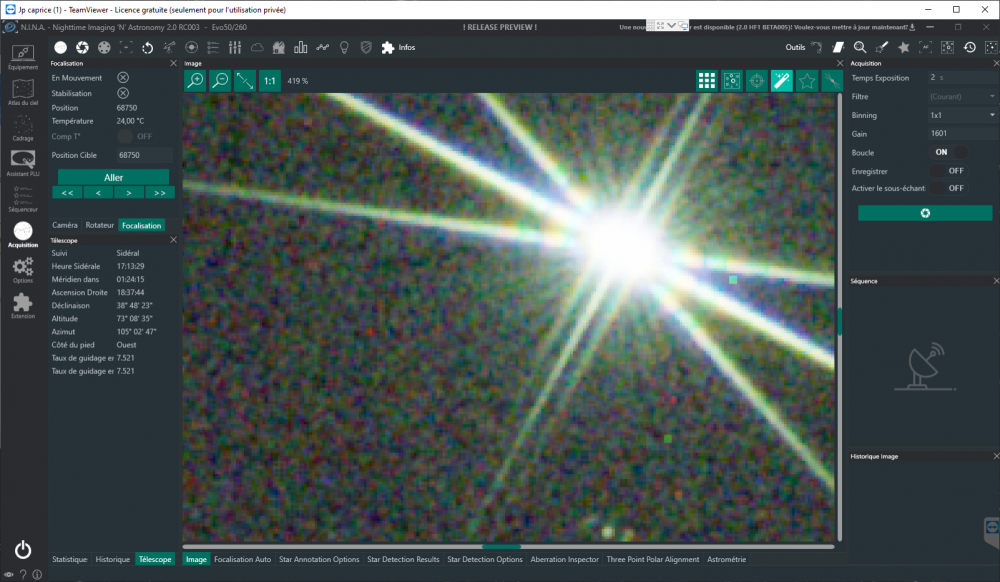Set image zoom to 1:1
Image resolution: width=1000 pixels, height=582 pixels.
click(270, 81)
